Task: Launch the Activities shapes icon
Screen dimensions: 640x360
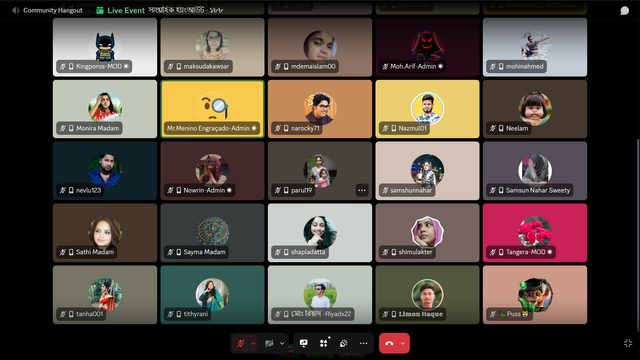Action: coord(324,343)
